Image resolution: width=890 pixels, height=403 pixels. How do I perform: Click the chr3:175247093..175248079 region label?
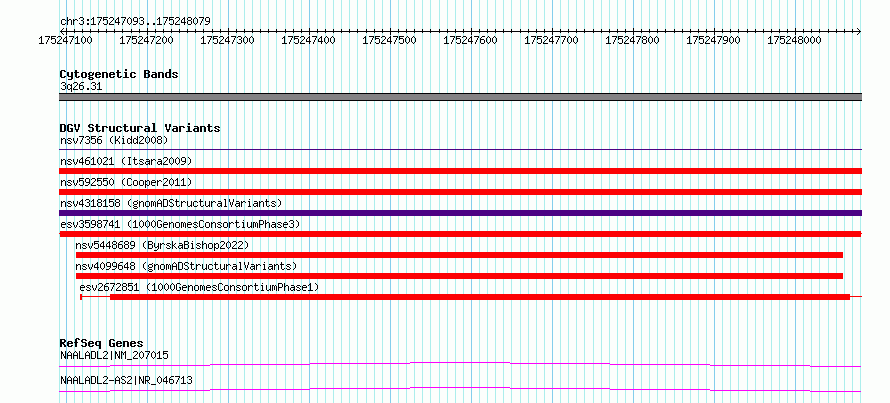136,21
